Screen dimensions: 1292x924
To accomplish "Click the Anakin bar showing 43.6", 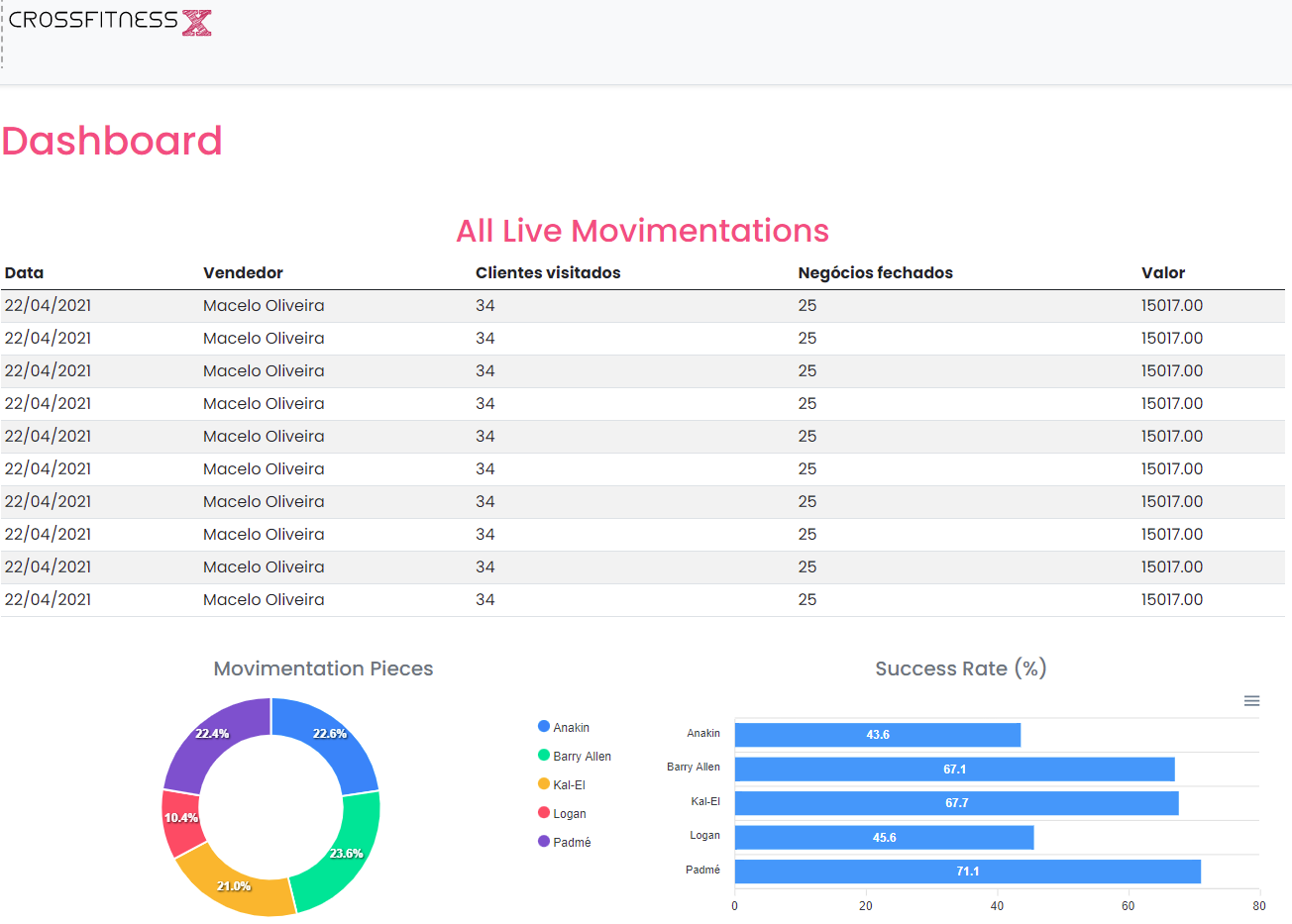I will pyautogui.click(x=878, y=735).
